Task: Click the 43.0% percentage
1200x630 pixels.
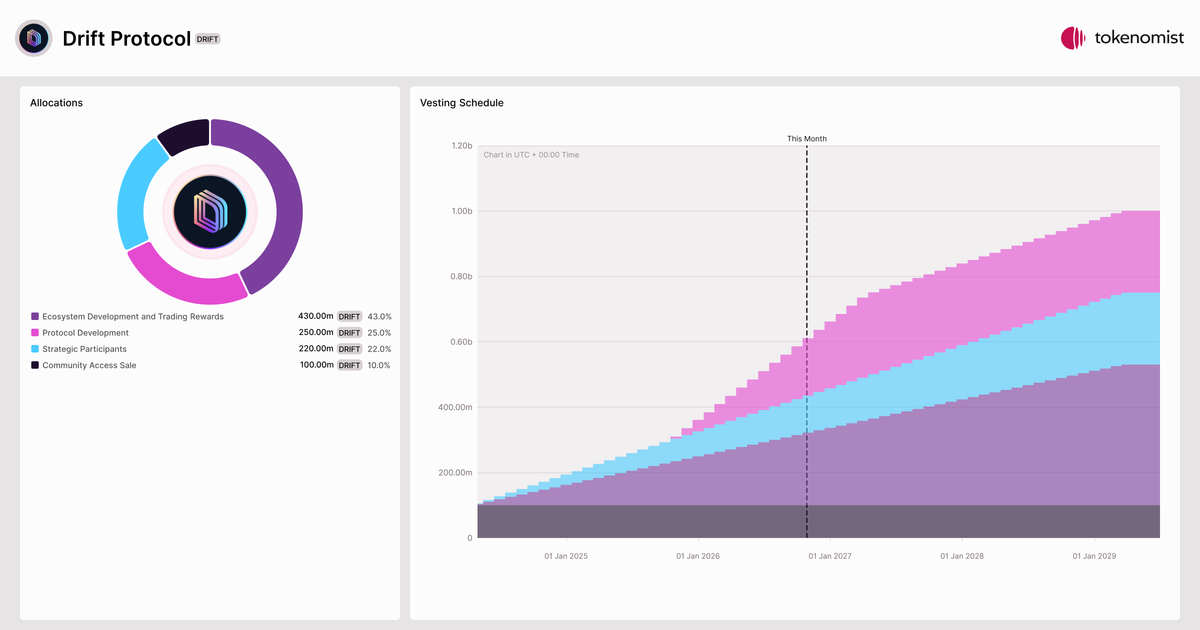Action: pos(379,316)
